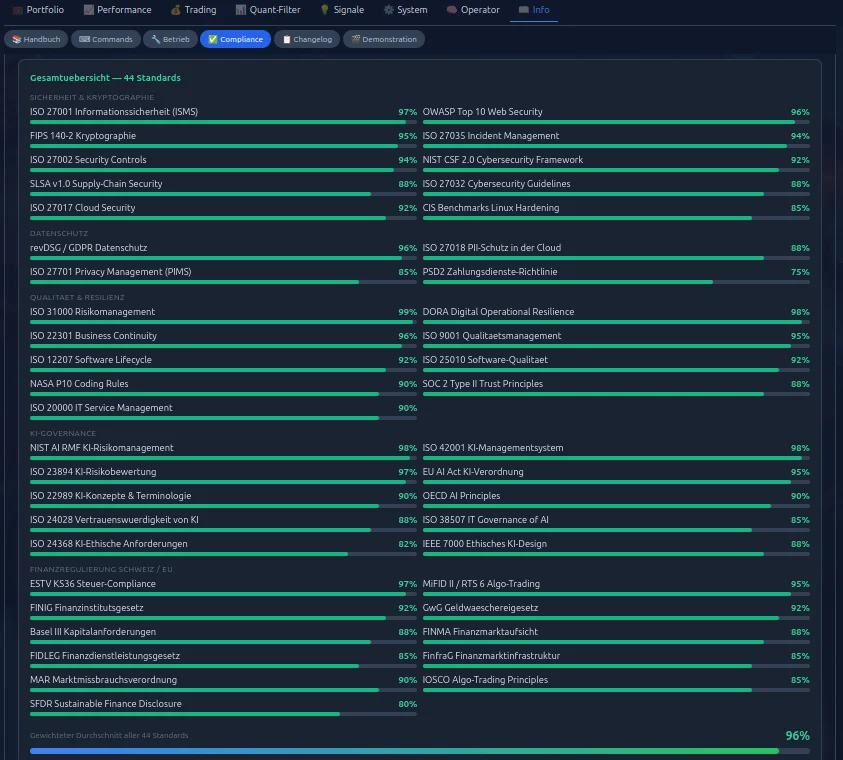Screen dimensions: 843x760
Task: Click 'IEEE 7000 Ethisches KI-Design' label
Action: pyautogui.click(x=485, y=544)
